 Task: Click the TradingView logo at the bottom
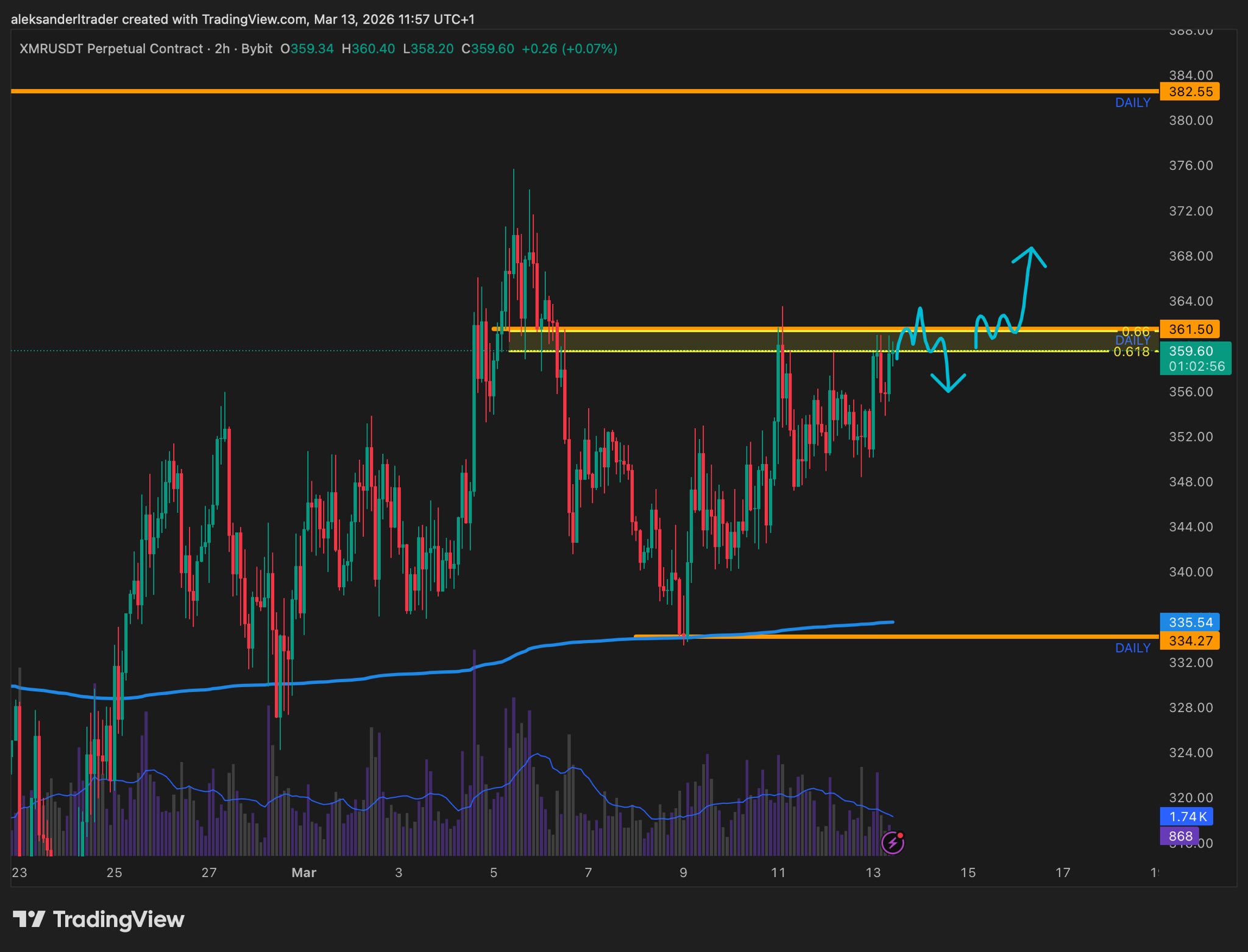[x=99, y=919]
